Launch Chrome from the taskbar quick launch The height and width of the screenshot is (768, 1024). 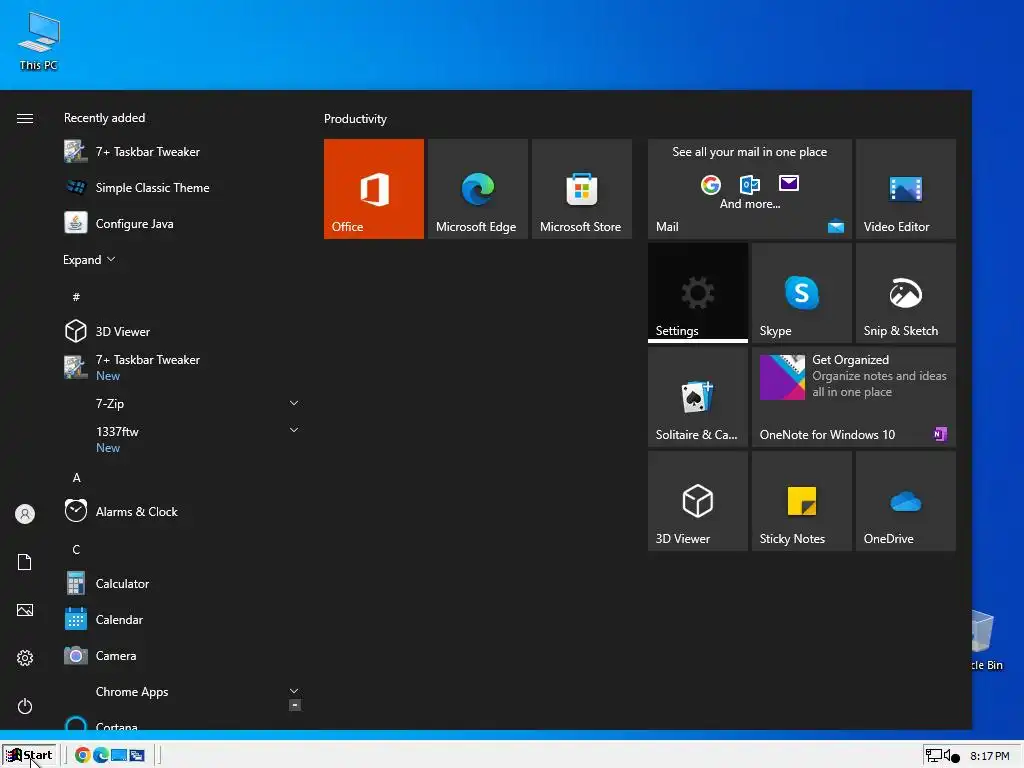point(82,755)
